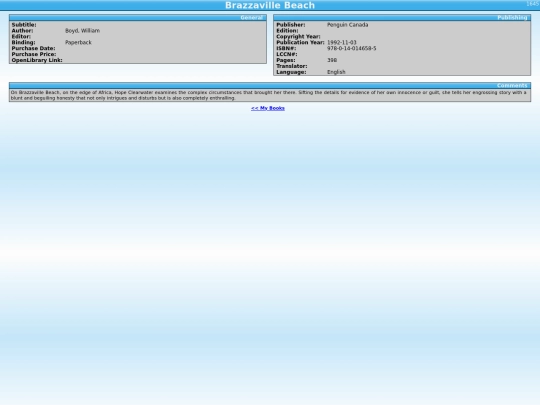Click the comments text about Hope Clearwater

tap(269, 95)
